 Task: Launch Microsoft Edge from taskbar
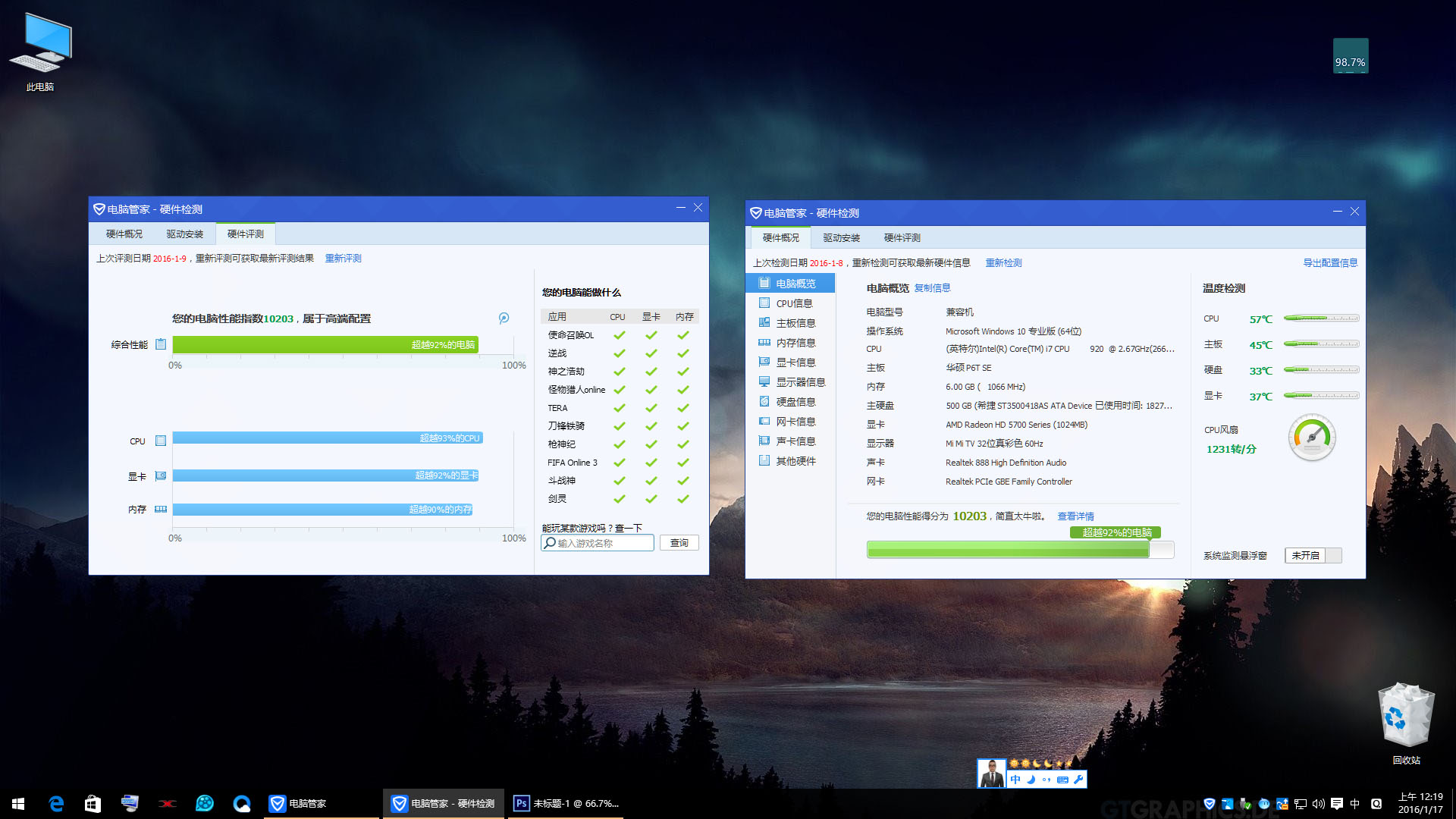(55, 804)
